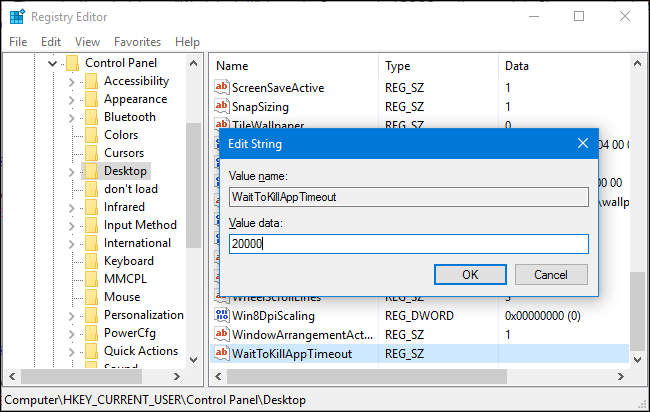Click the Win8DpiScaling DWORD value icon
Viewport: 650px width, 412px height.
click(x=222, y=316)
